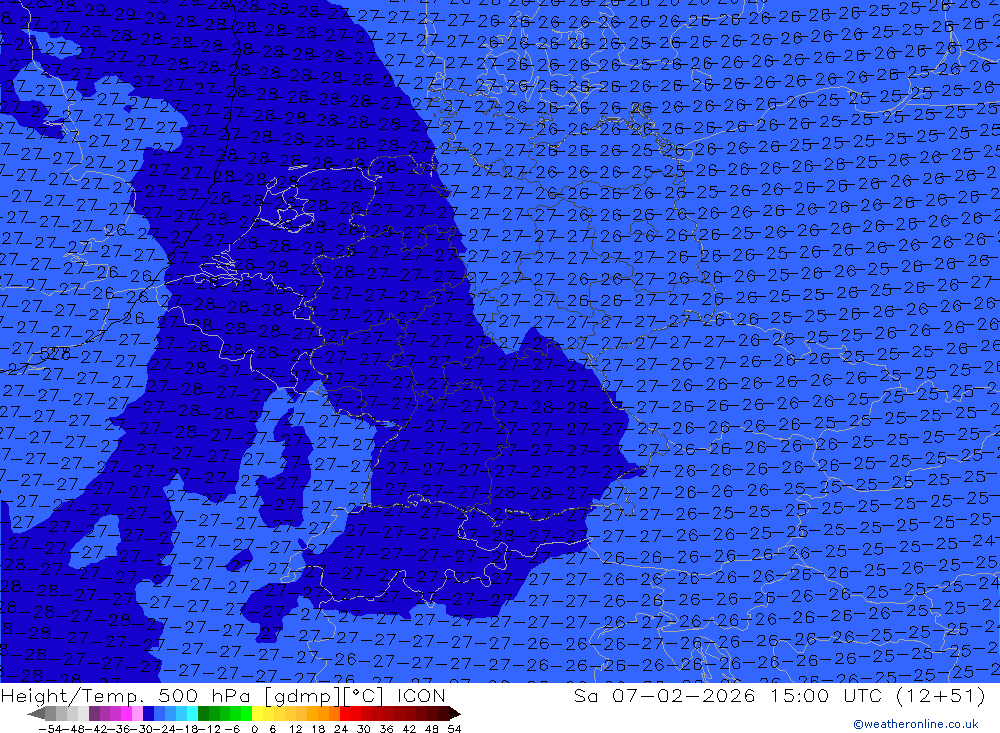Click the "[gdmp][°C]" units text
The width and height of the screenshot is (1000, 733).
coord(325,695)
